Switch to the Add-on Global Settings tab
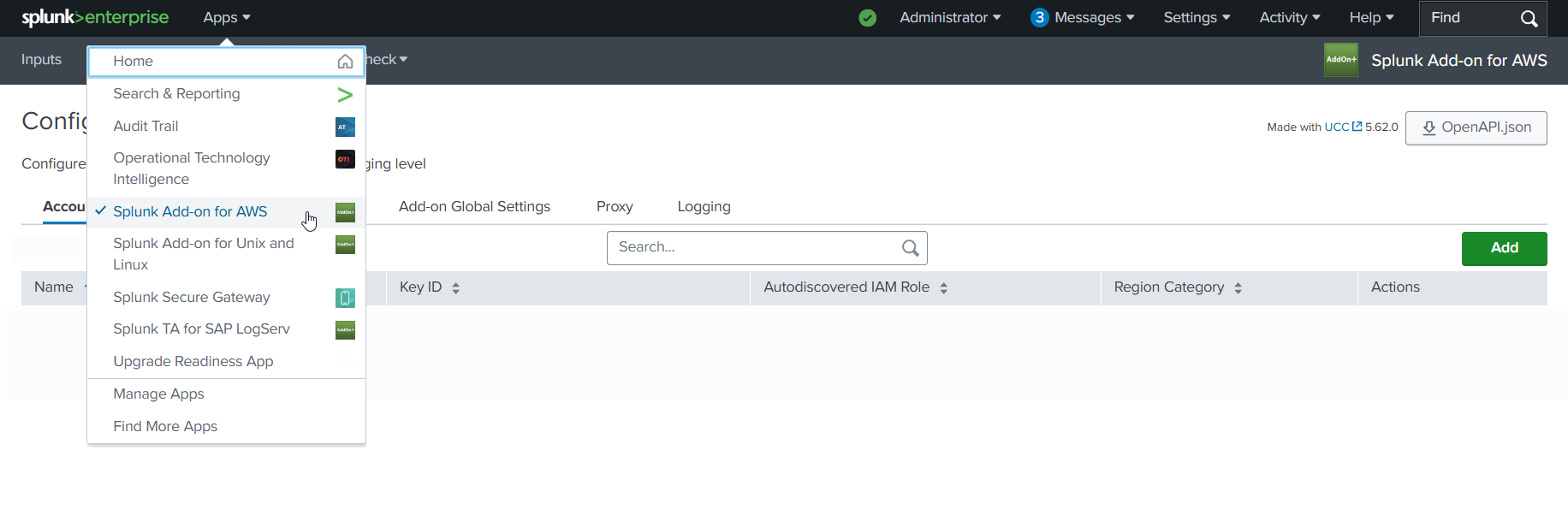The width and height of the screenshot is (1568, 509). click(474, 207)
